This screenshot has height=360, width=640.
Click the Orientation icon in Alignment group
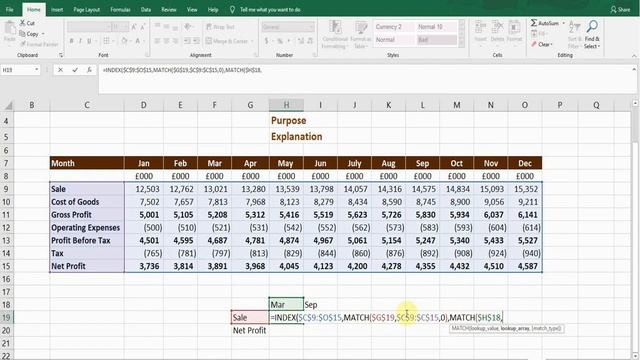point(188,27)
